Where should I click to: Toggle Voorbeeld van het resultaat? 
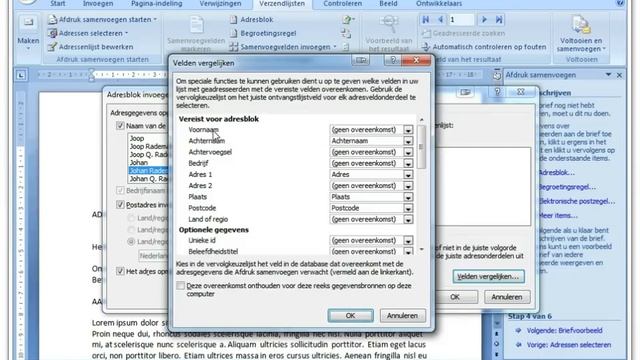click(x=389, y=33)
